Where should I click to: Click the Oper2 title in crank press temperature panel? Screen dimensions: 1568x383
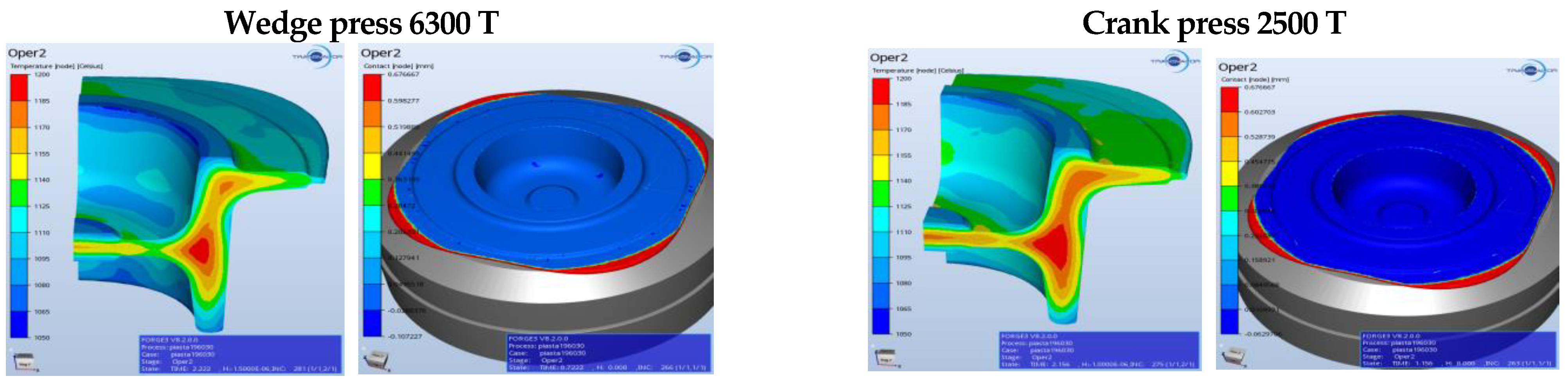889,57
